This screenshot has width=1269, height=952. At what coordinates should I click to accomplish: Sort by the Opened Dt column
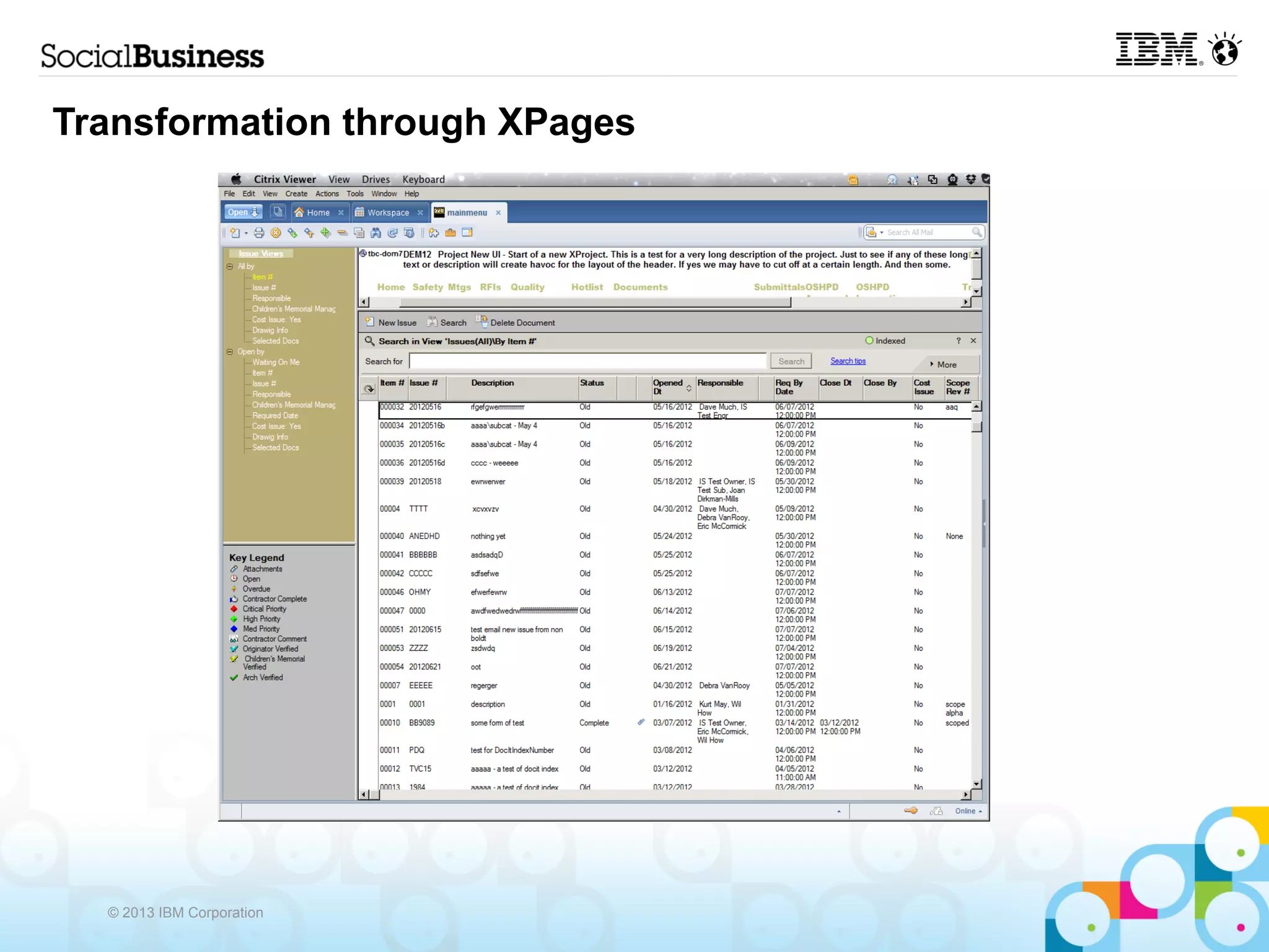pyautogui.click(x=672, y=387)
